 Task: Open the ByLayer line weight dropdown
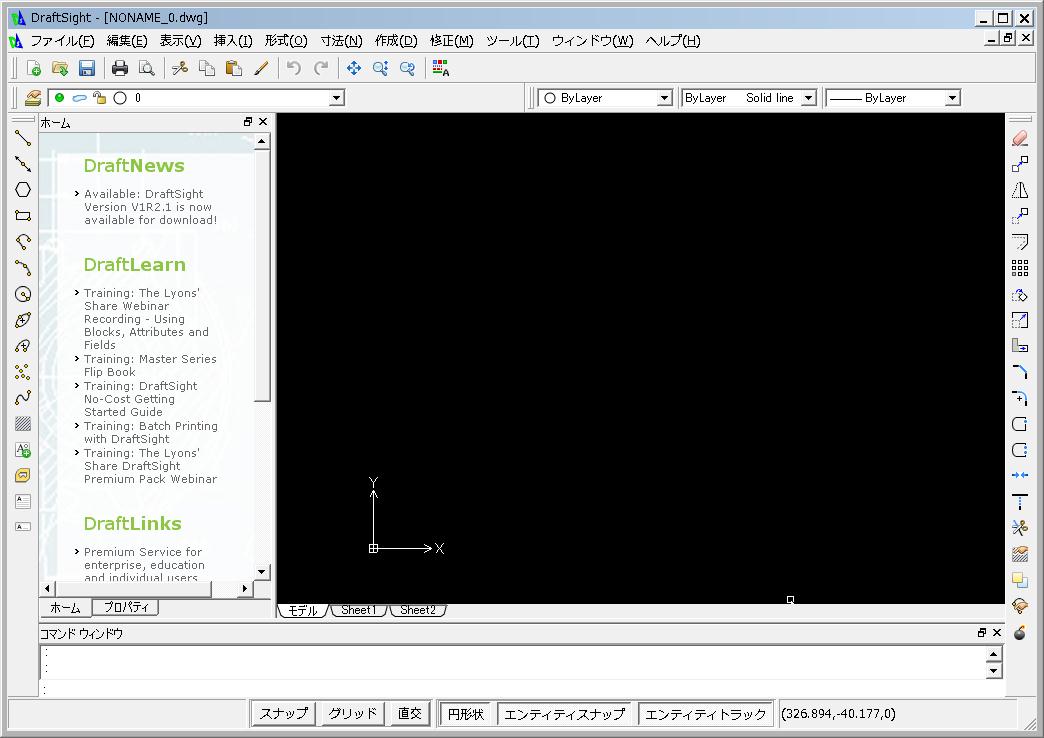pyautogui.click(x=952, y=98)
